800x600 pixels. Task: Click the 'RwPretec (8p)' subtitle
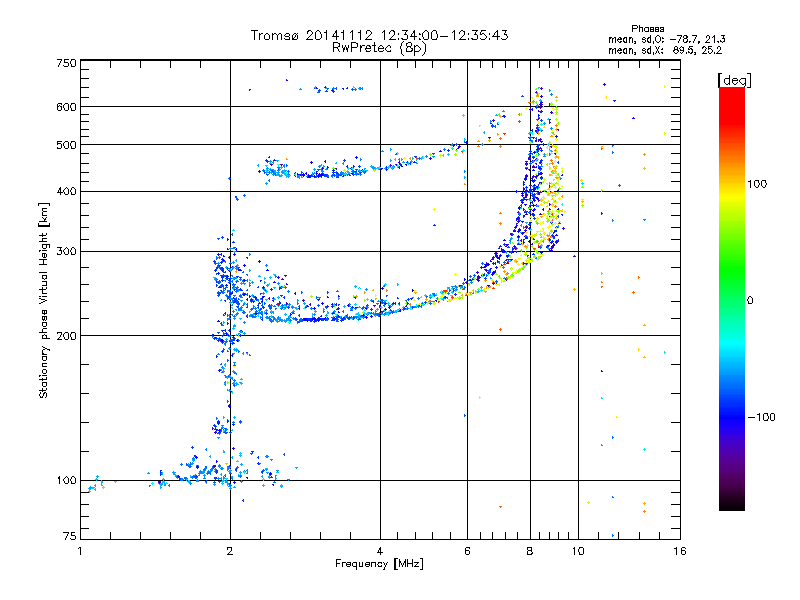point(379,48)
